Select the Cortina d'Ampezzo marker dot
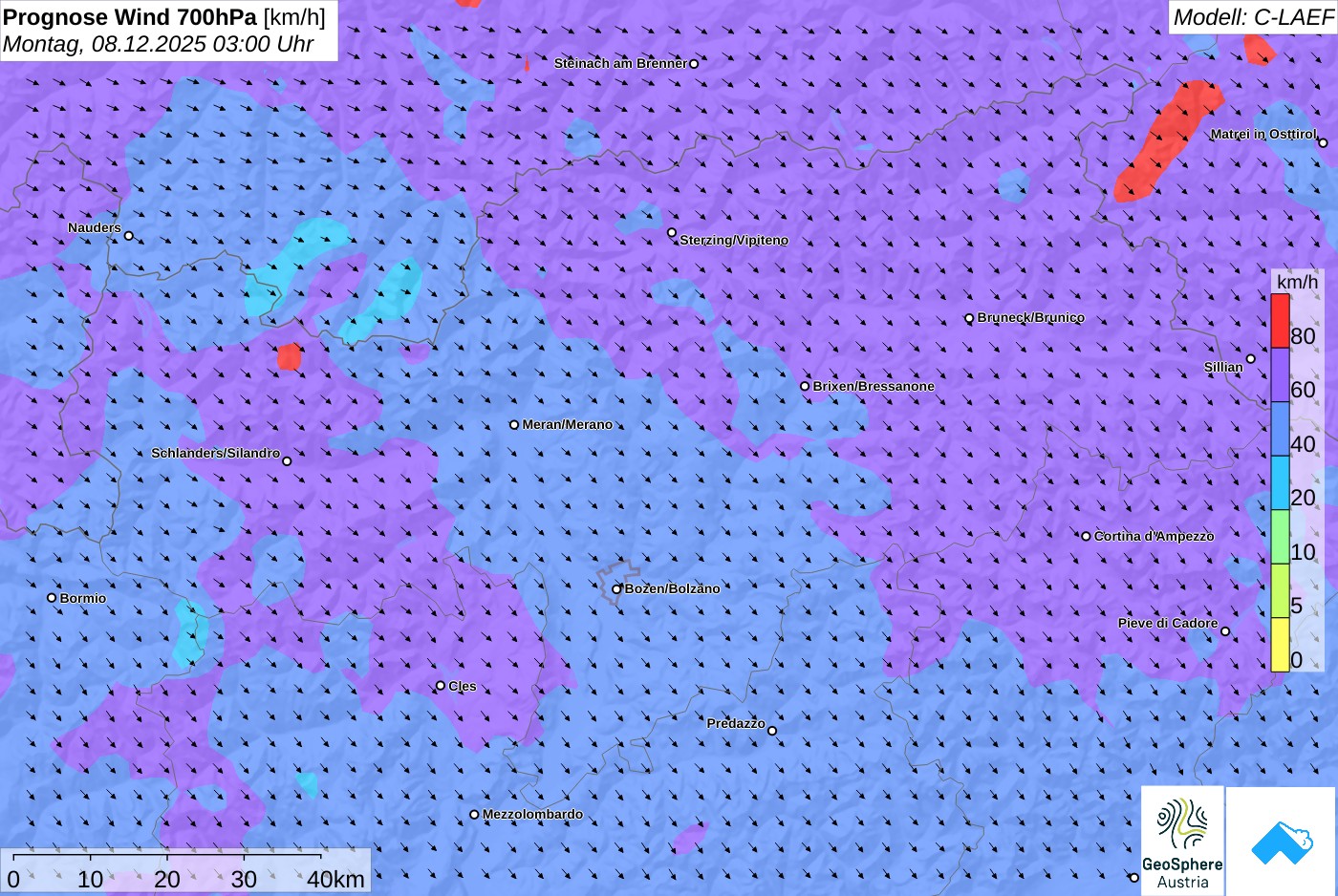1338x896 pixels. coord(1086,536)
